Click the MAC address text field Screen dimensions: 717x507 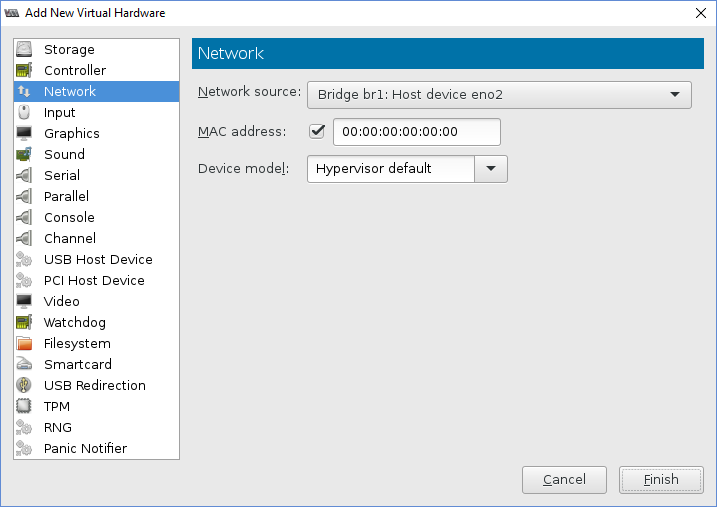416,131
